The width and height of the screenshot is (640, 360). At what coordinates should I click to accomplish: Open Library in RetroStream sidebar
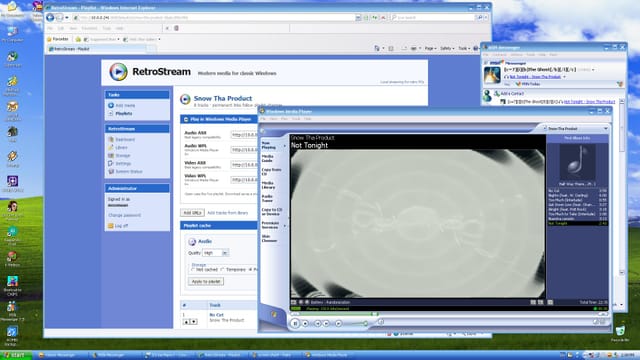pyautogui.click(x=121, y=147)
